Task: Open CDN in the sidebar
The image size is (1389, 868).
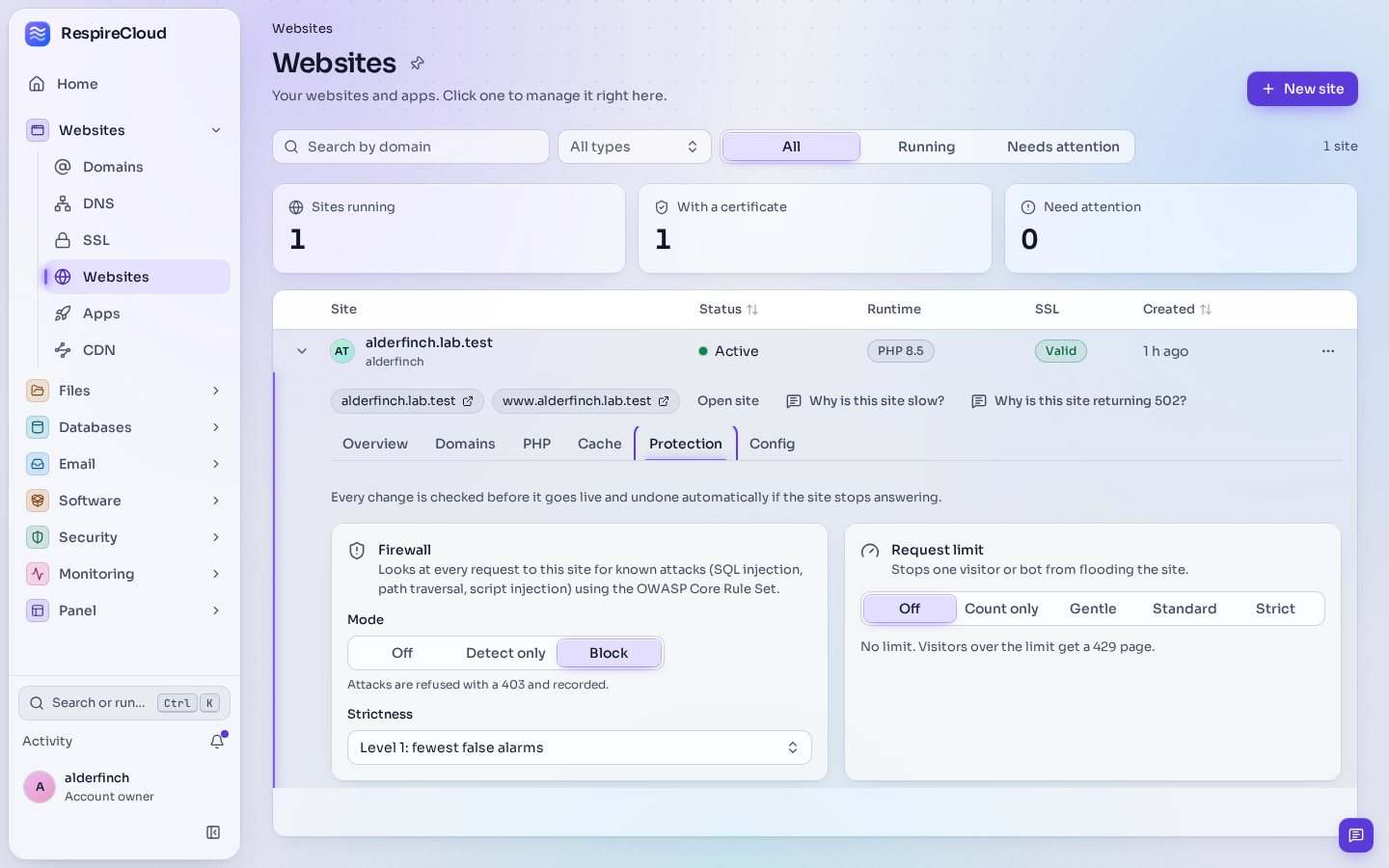Action: [x=137, y=350]
